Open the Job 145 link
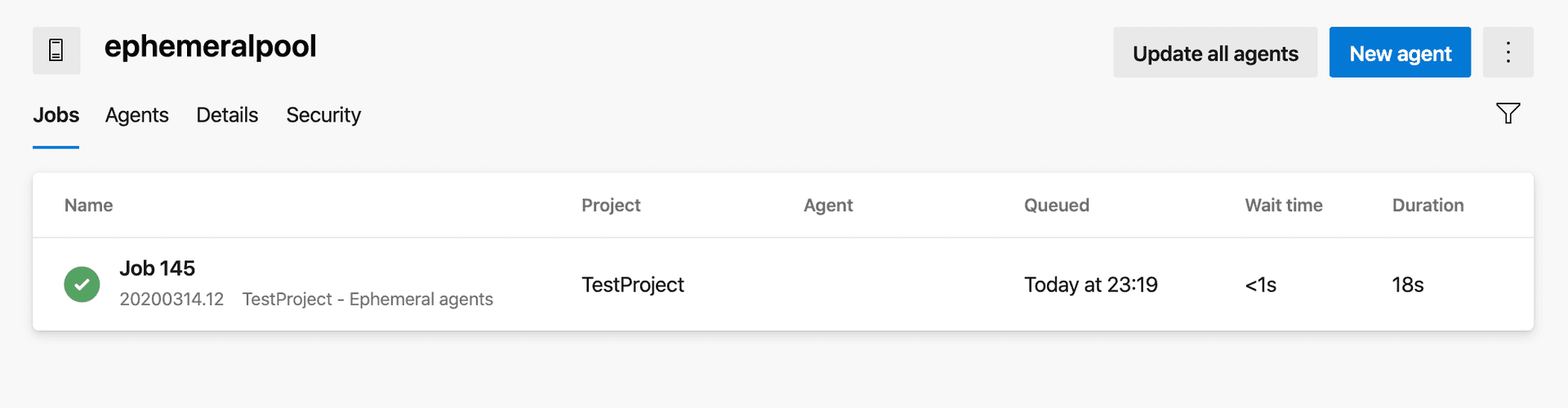The image size is (1568, 408). pos(157,268)
